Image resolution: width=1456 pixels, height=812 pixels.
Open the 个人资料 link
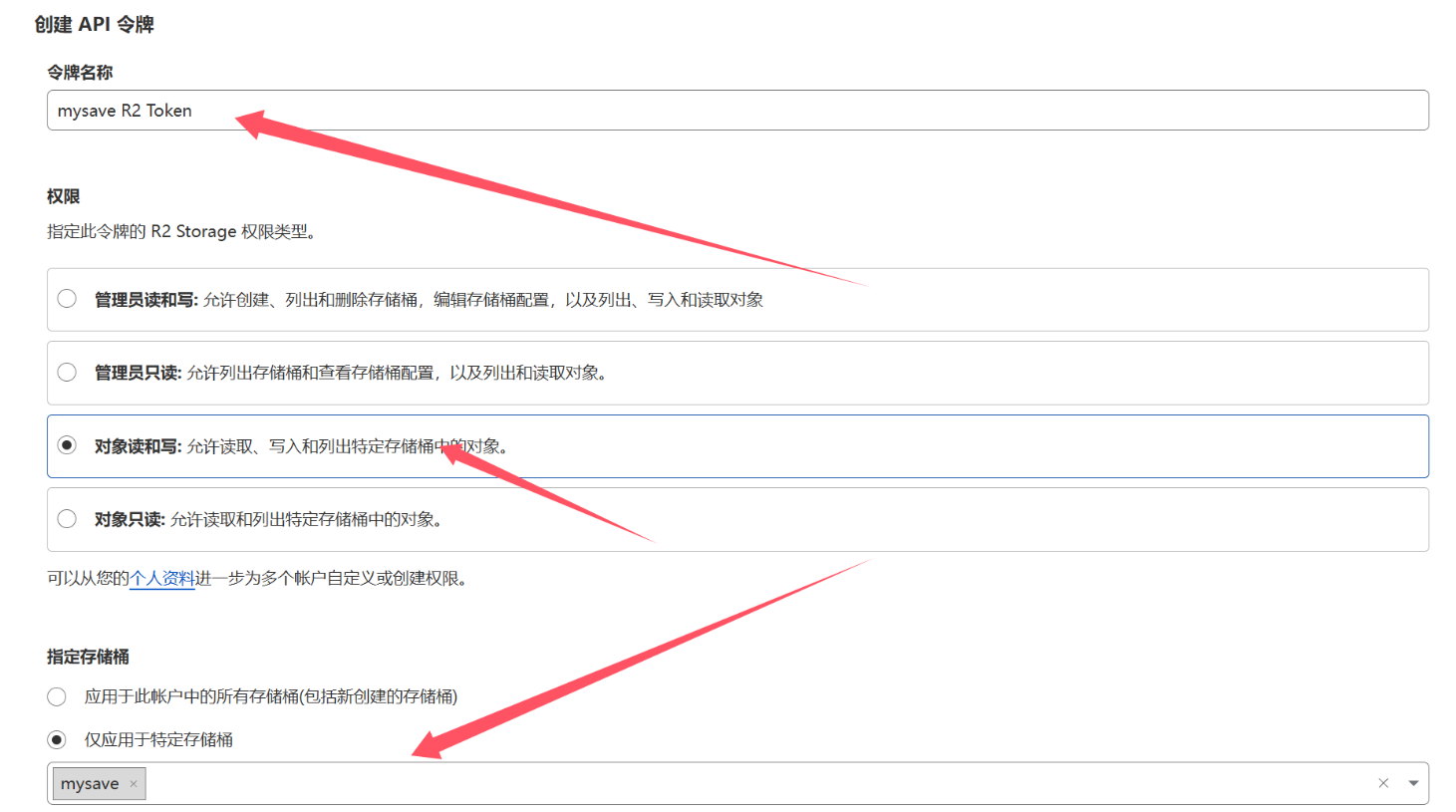pos(161,578)
